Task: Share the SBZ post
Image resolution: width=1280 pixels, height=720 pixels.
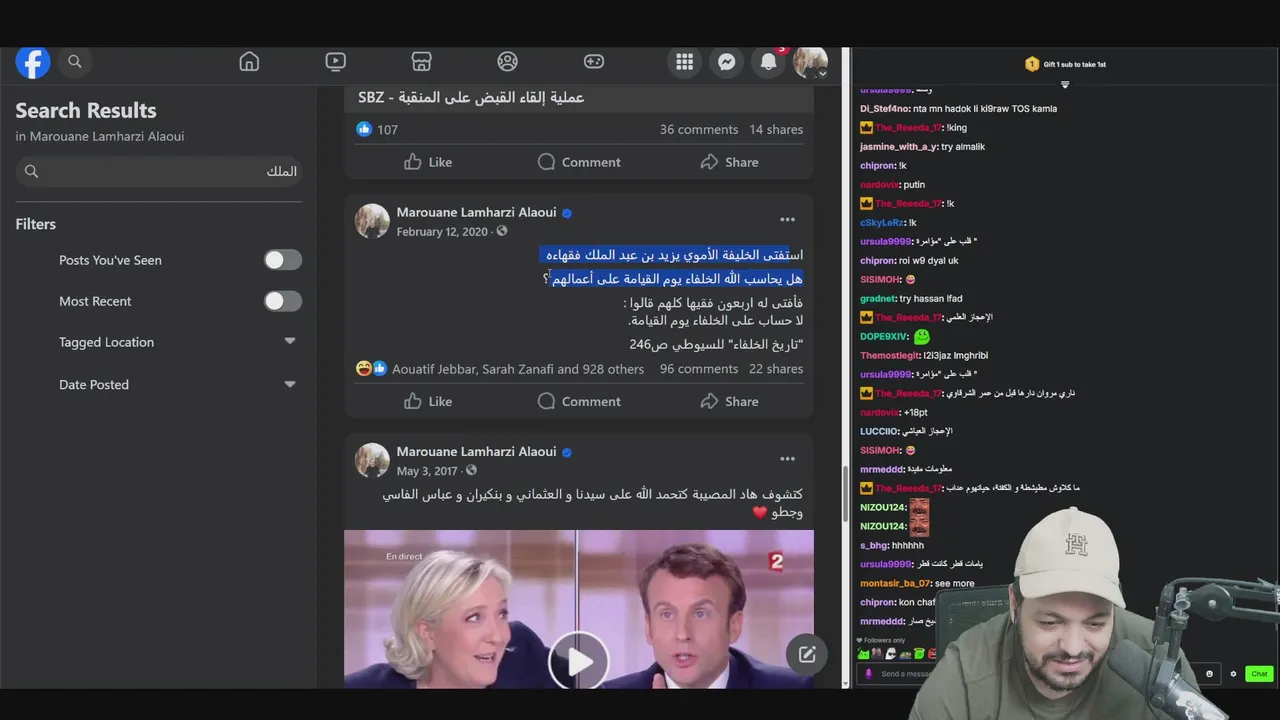Action: pos(729,162)
